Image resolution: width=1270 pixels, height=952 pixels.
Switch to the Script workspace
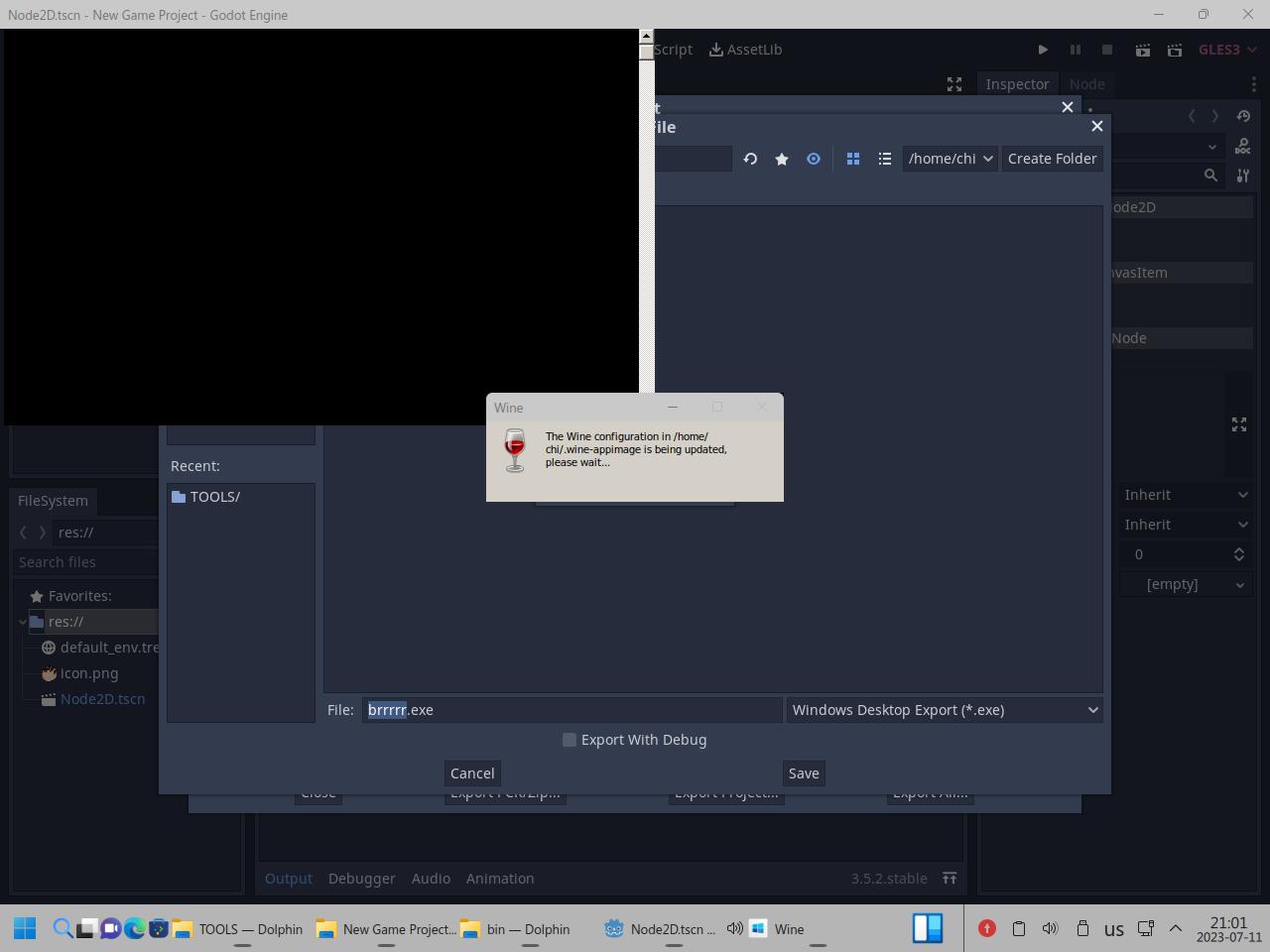[674, 50]
